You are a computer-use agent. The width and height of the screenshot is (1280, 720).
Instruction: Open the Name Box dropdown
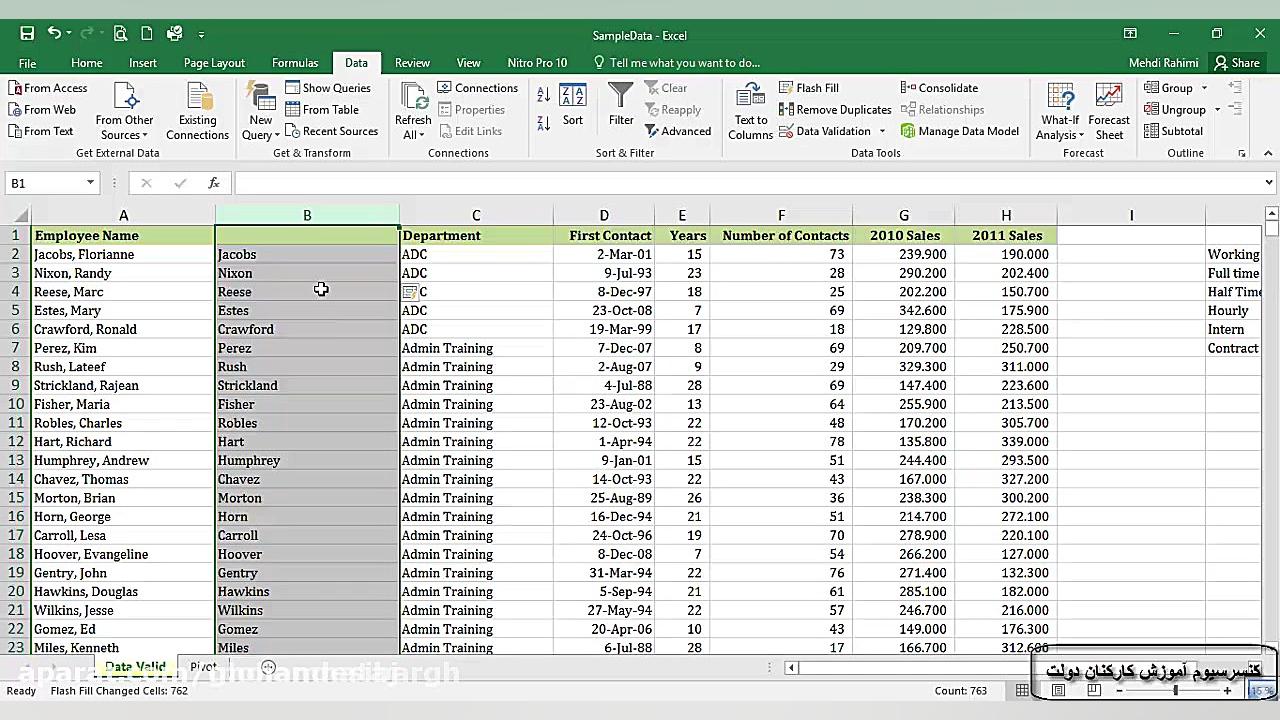tap(90, 183)
